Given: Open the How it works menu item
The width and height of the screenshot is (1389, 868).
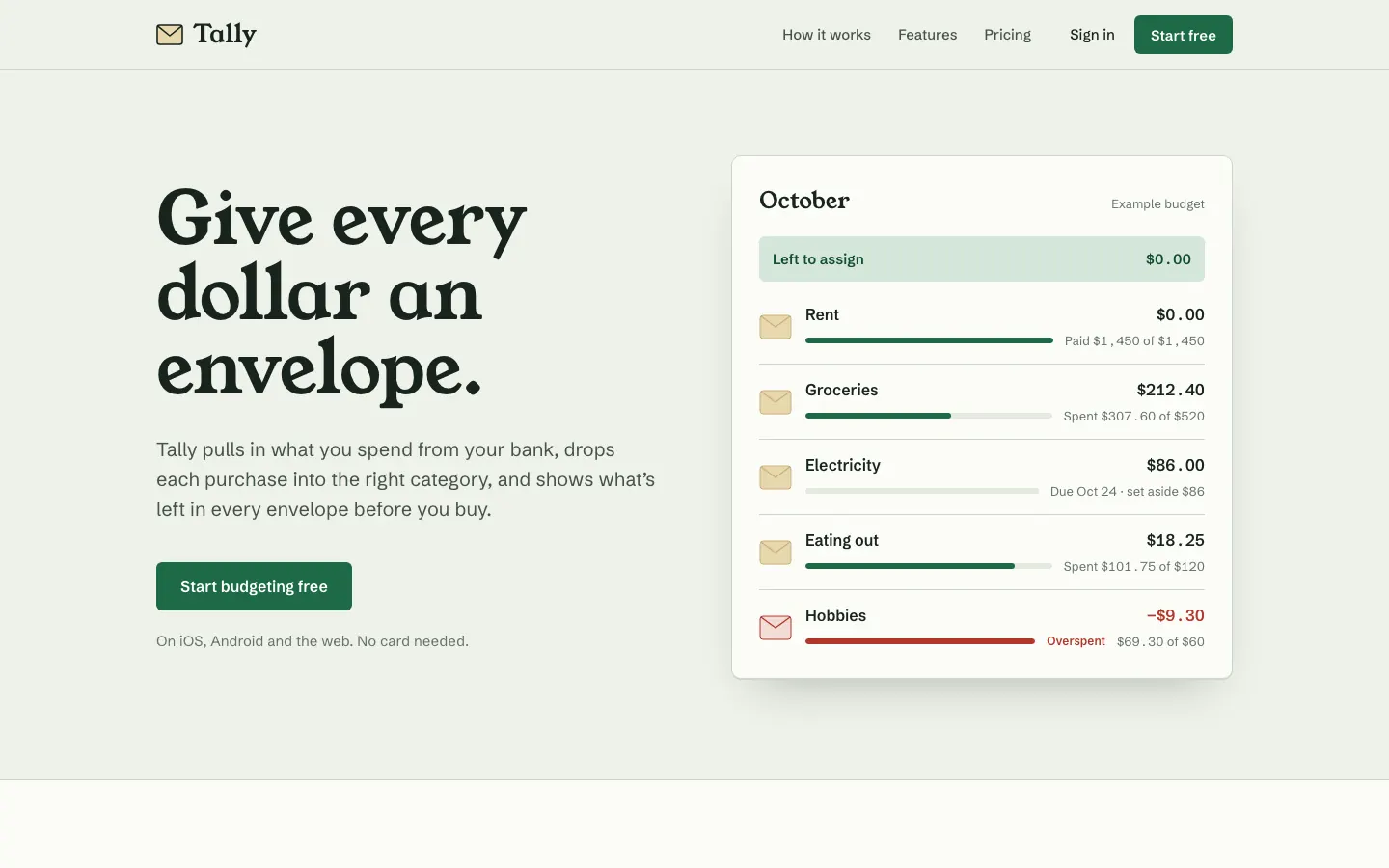Looking at the screenshot, I should coord(827,35).
